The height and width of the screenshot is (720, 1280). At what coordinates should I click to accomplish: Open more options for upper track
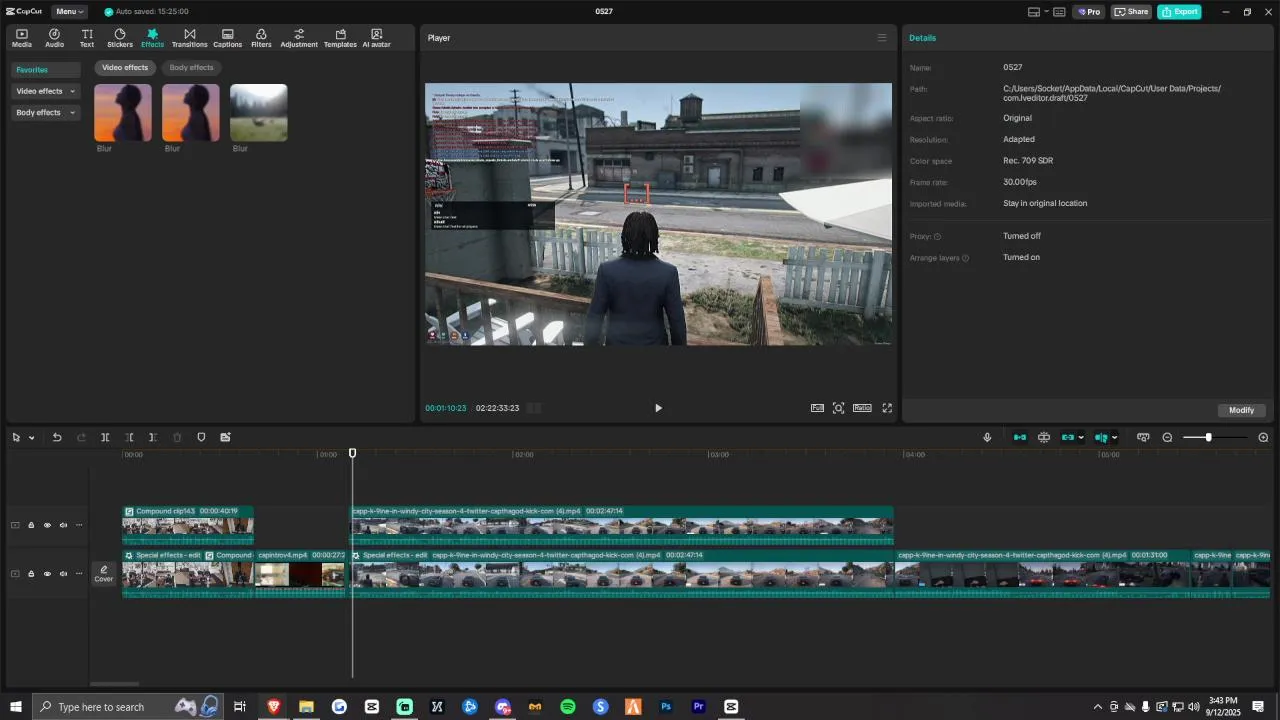click(x=79, y=525)
